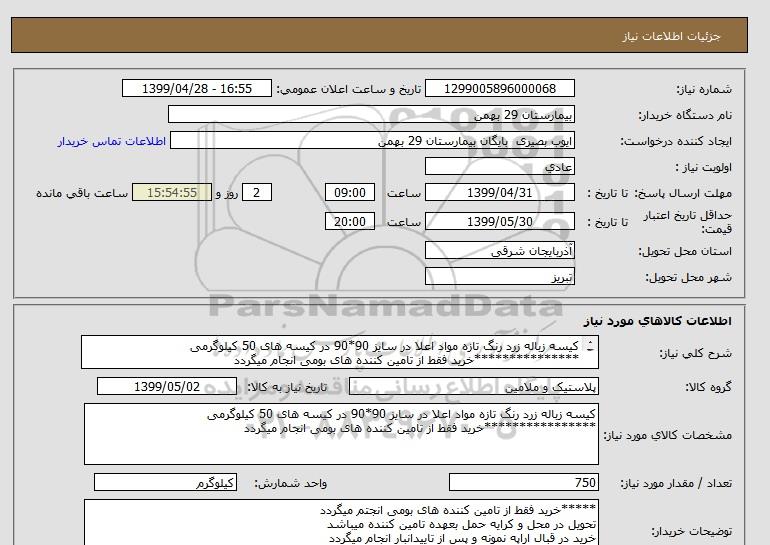Select delivery city field تبریز
This screenshot has width=770, height=545.
coord(499,276)
